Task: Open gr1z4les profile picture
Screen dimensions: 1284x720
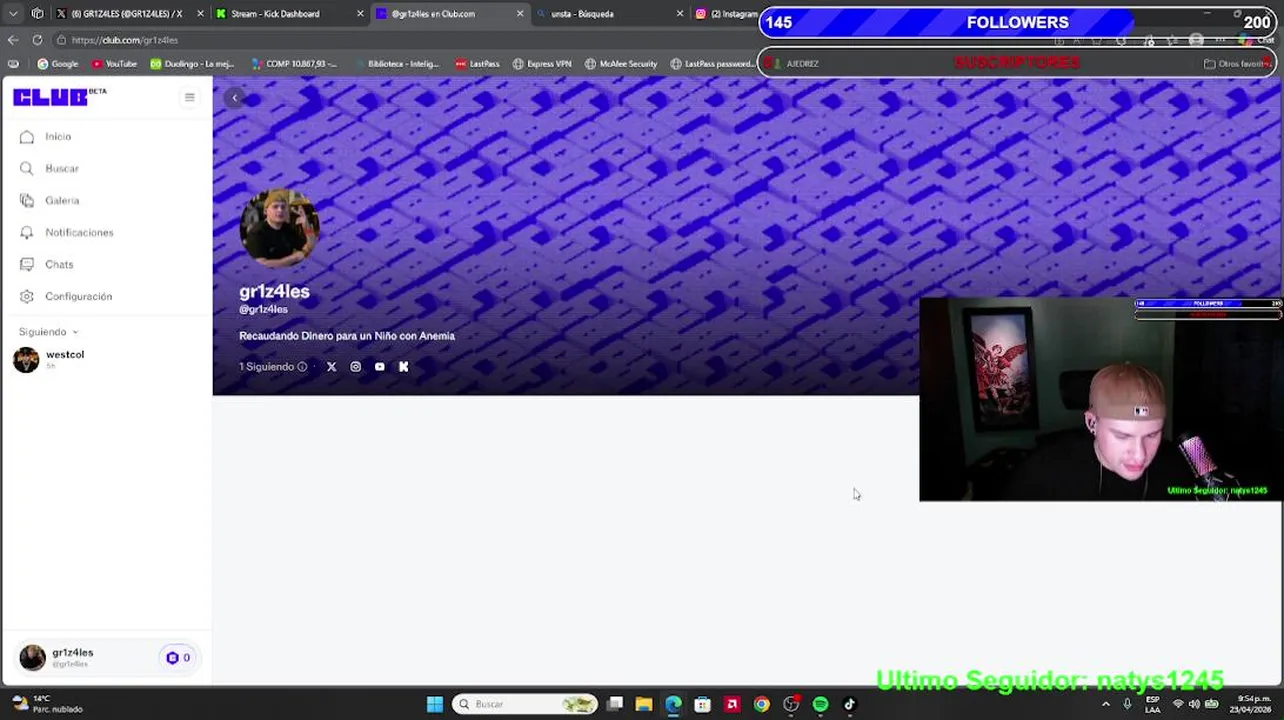Action: (x=279, y=227)
